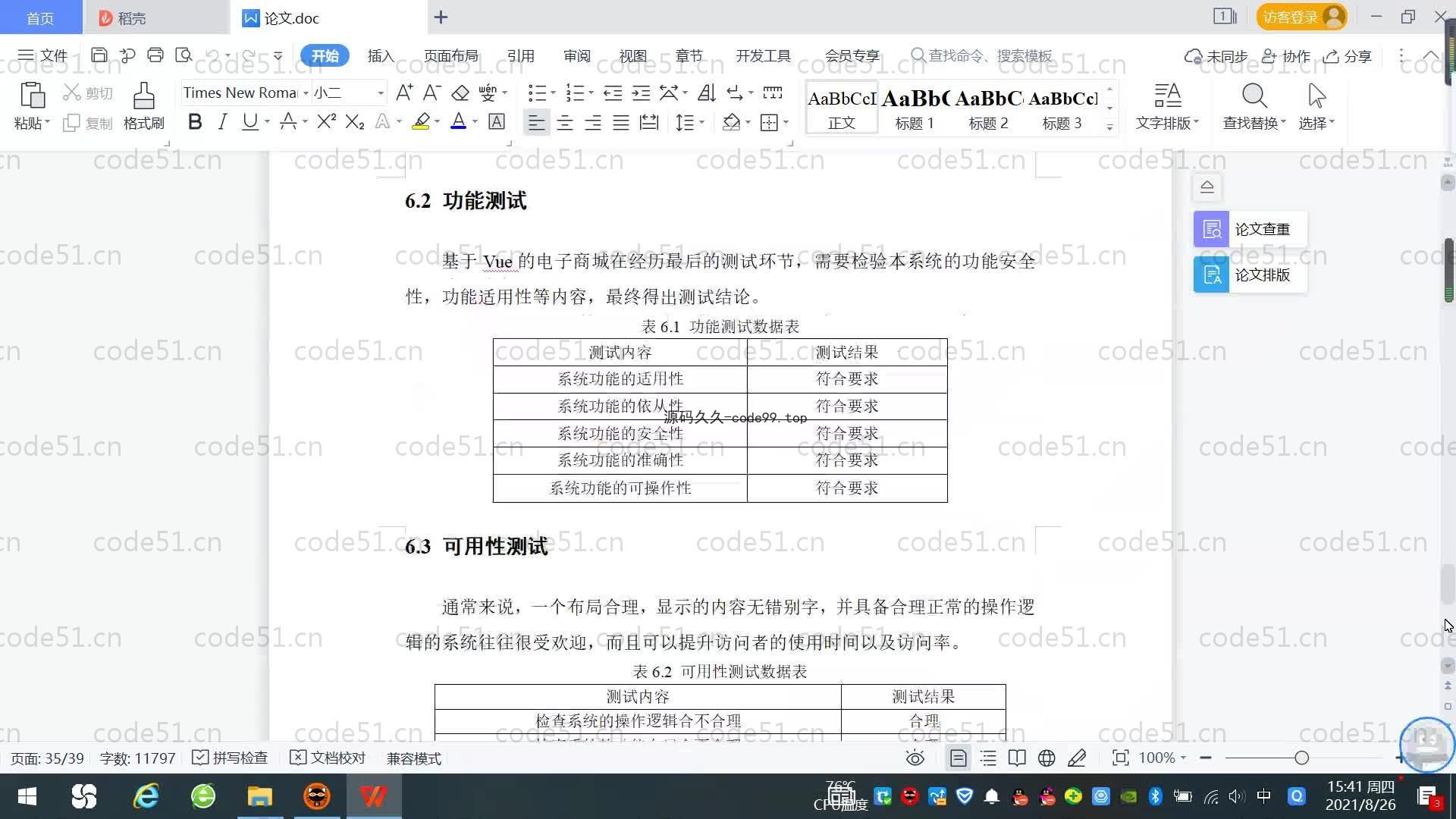The width and height of the screenshot is (1456, 819).
Task: Click the Share button
Action: coord(1348,56)
